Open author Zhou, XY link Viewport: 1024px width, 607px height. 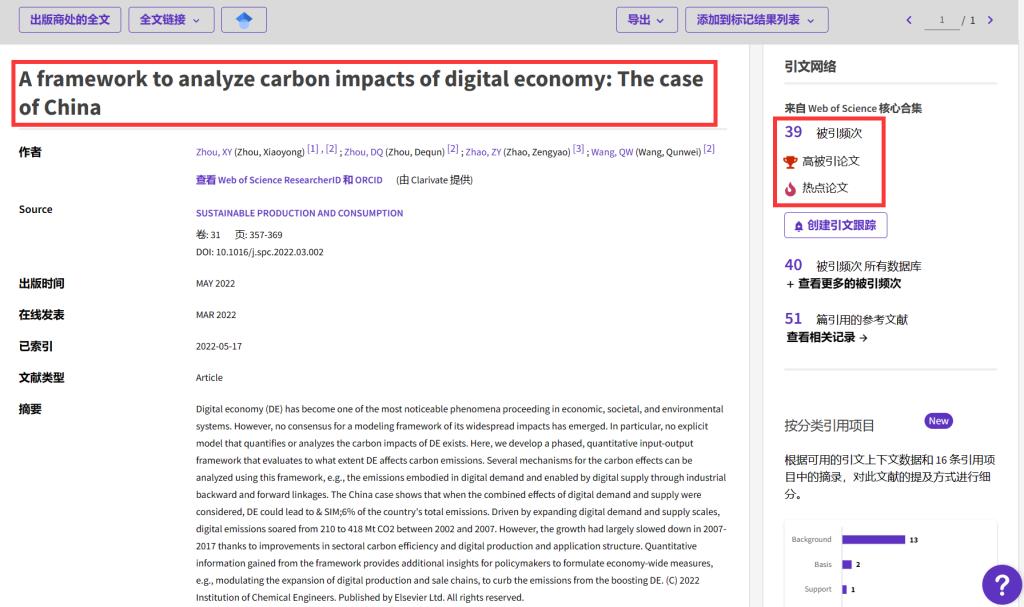(214, 152)
